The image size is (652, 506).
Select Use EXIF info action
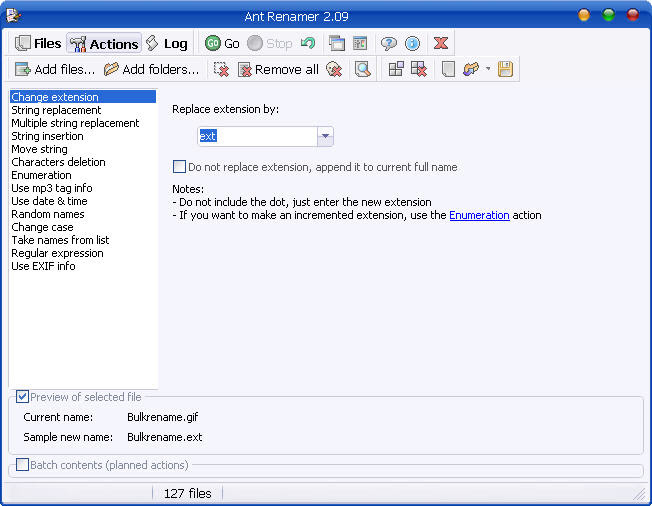pos(83,266)
